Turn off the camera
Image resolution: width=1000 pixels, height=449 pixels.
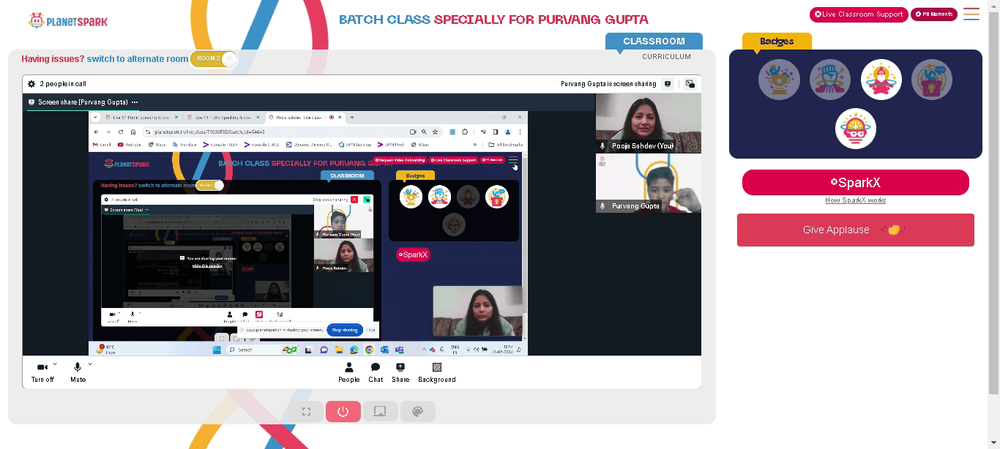click(x=42, y=372)
